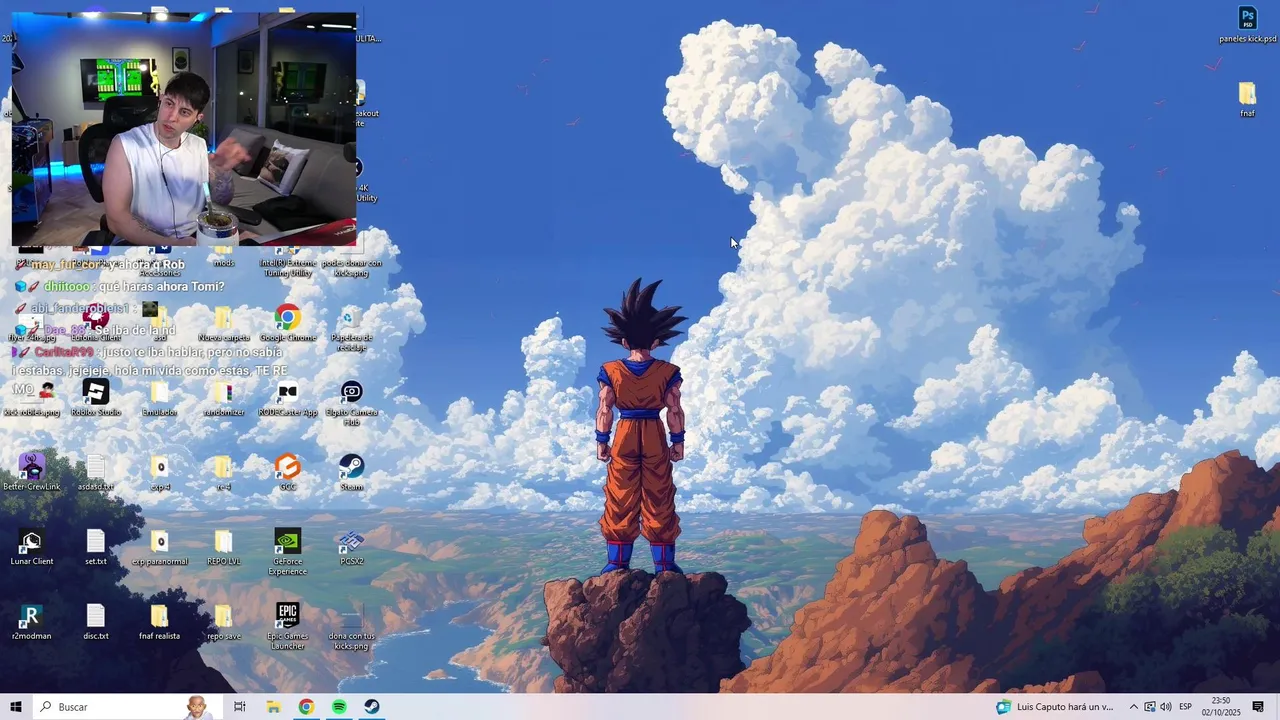The height and width of the screenshot is (720, 1280).
Task: Open Steam from the taskbar
Action: pos(371,707)
